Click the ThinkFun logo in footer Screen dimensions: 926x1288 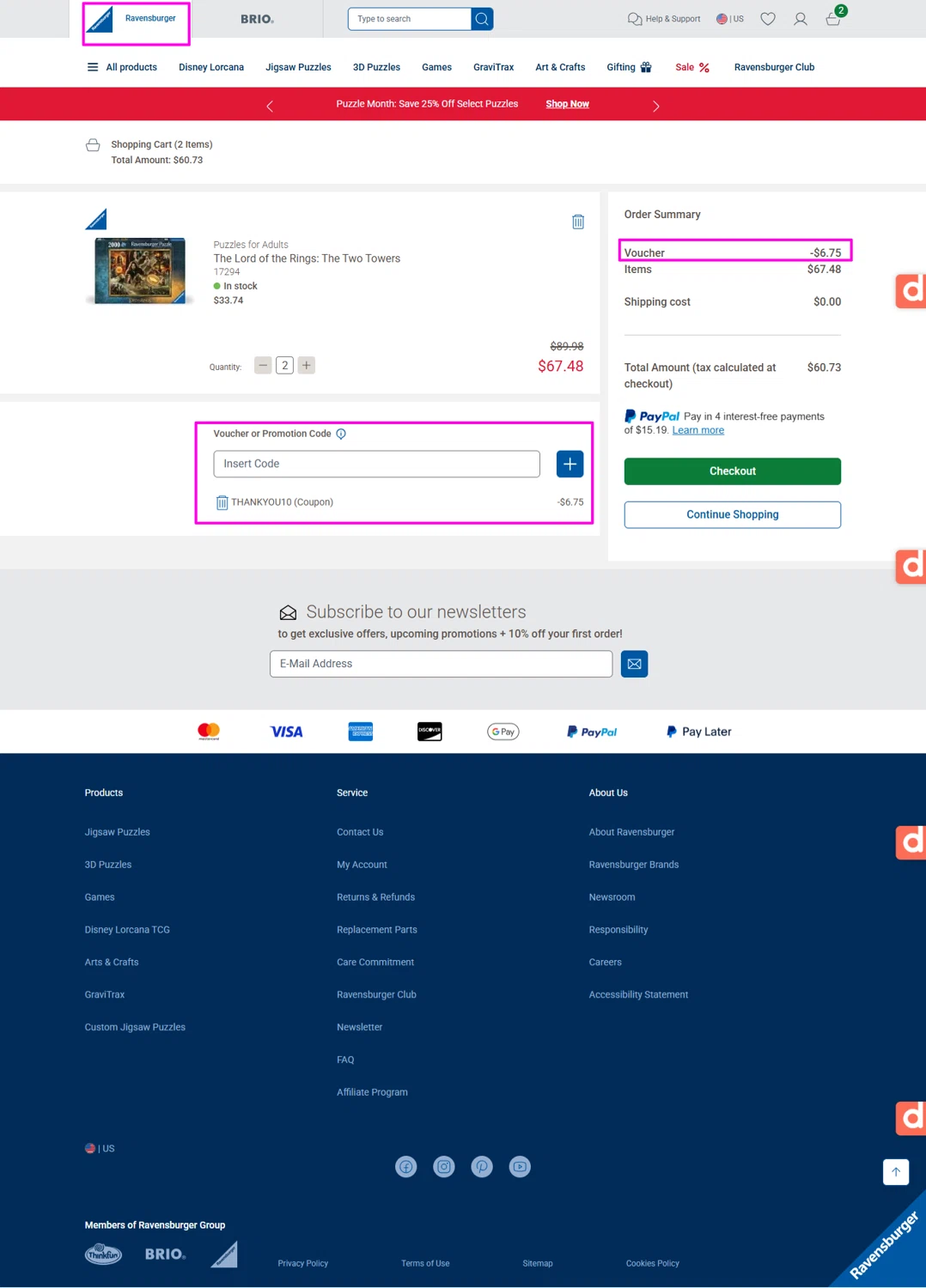click(x=104, y=1255)
